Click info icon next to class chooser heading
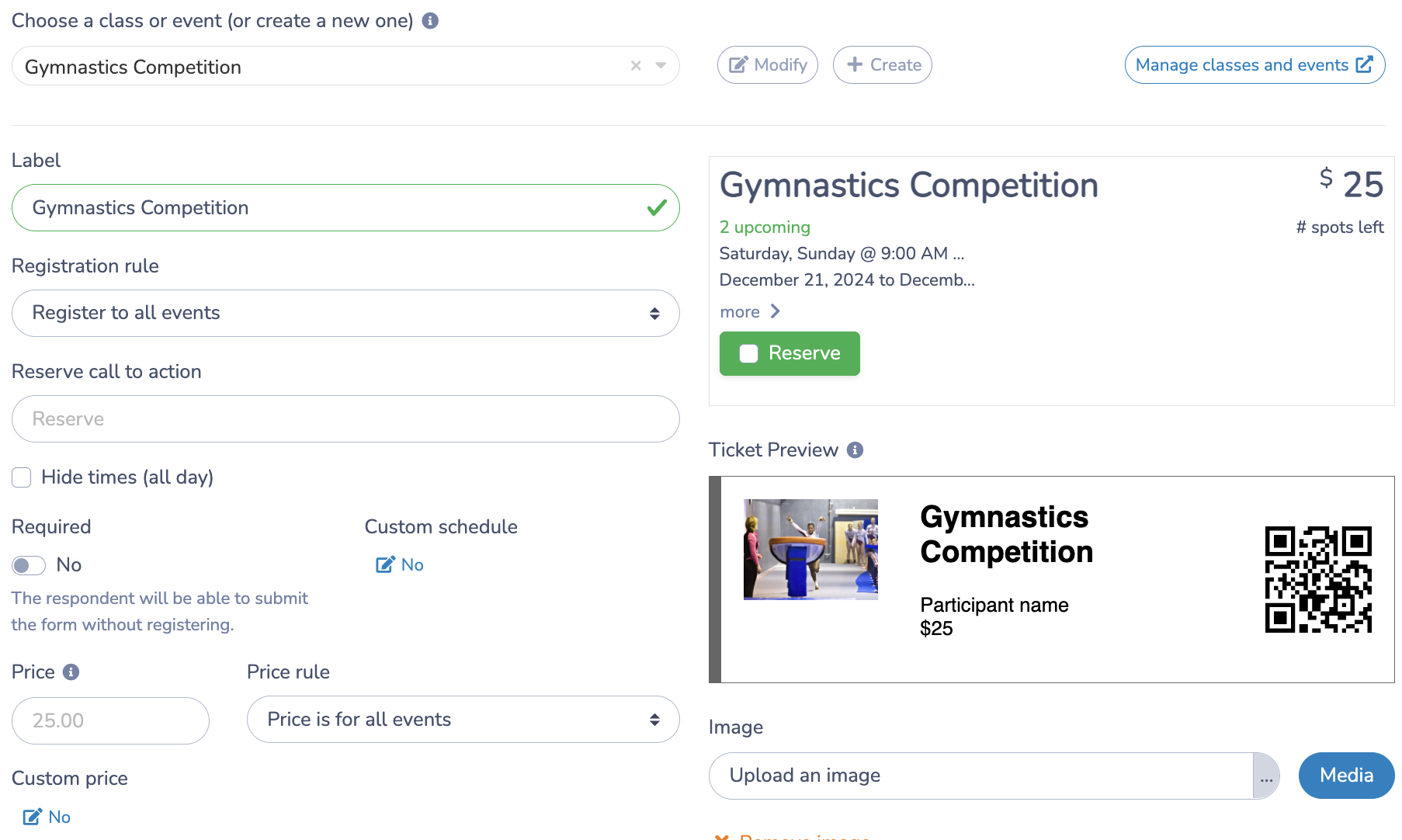The height and width of the screenshot is (840, 1402). click(430, 21)
